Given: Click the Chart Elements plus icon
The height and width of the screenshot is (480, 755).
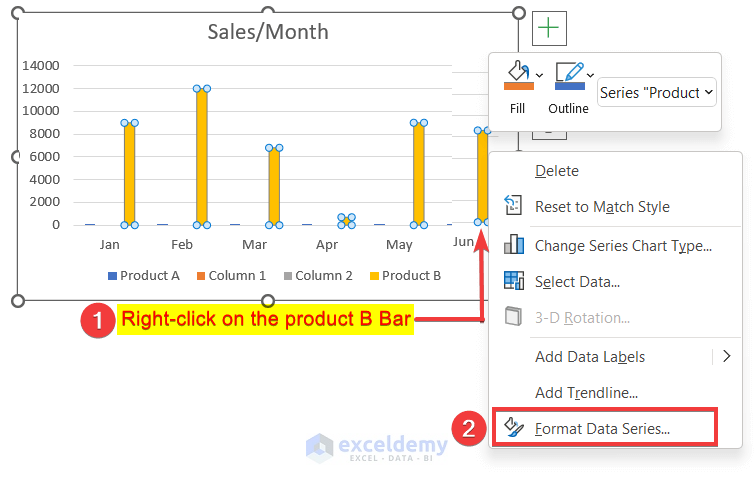Looking at the screenshot, I should point(548,28).
